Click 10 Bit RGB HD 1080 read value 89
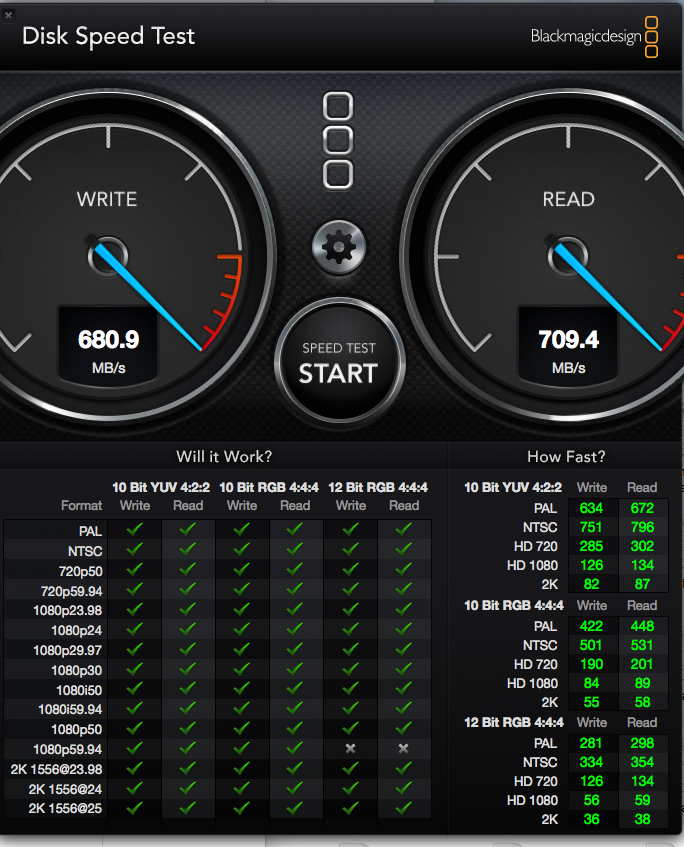 642,683
